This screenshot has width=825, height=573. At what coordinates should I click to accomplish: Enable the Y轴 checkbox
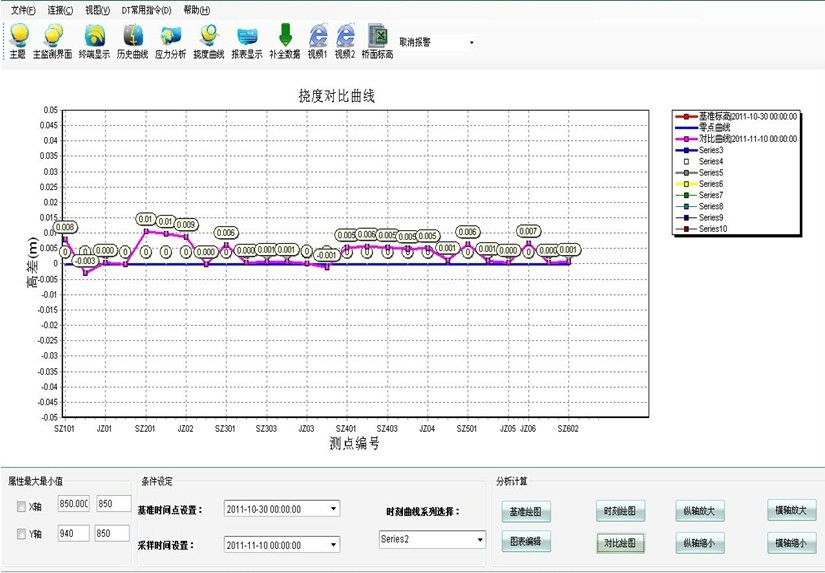click(22, 534)
